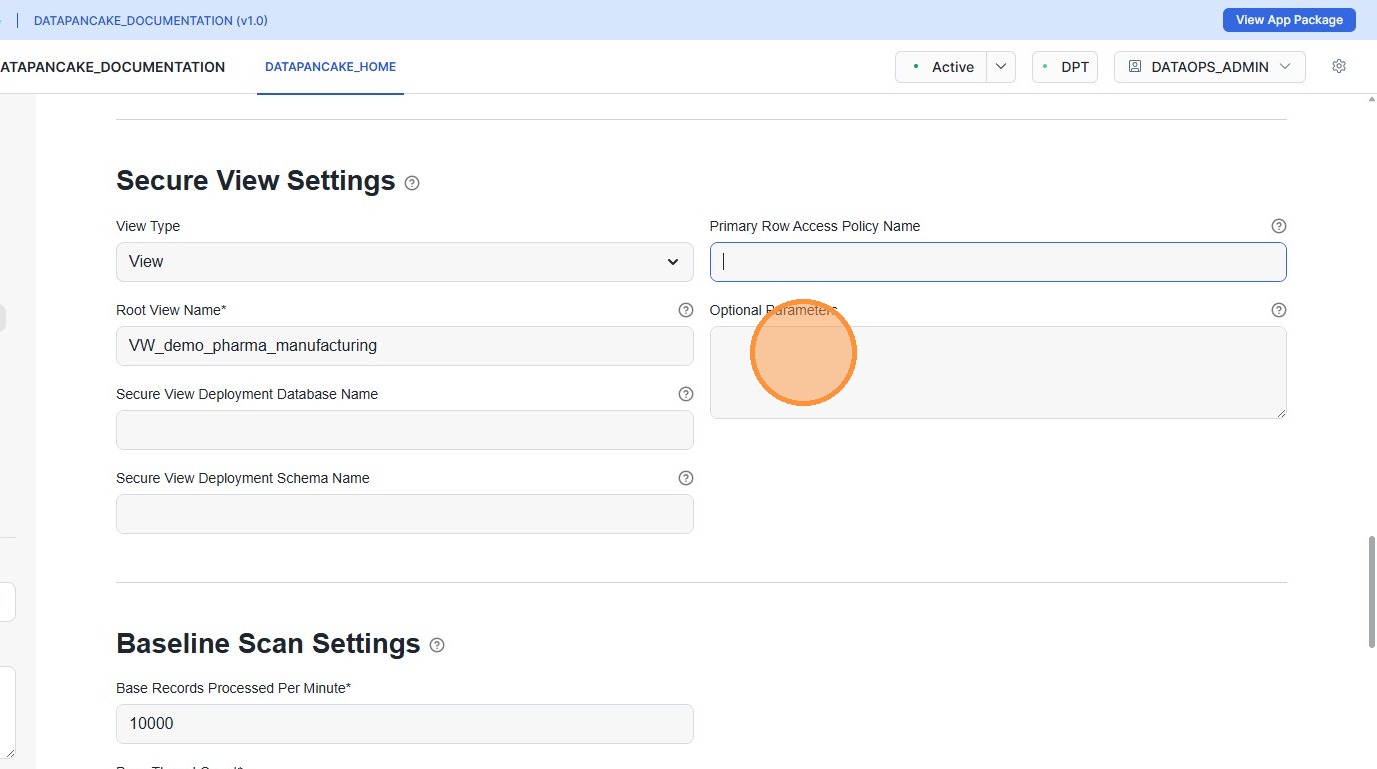Click help icon for Root View Name
Viewport: 1377px width, 769px height.
point(685,310)
